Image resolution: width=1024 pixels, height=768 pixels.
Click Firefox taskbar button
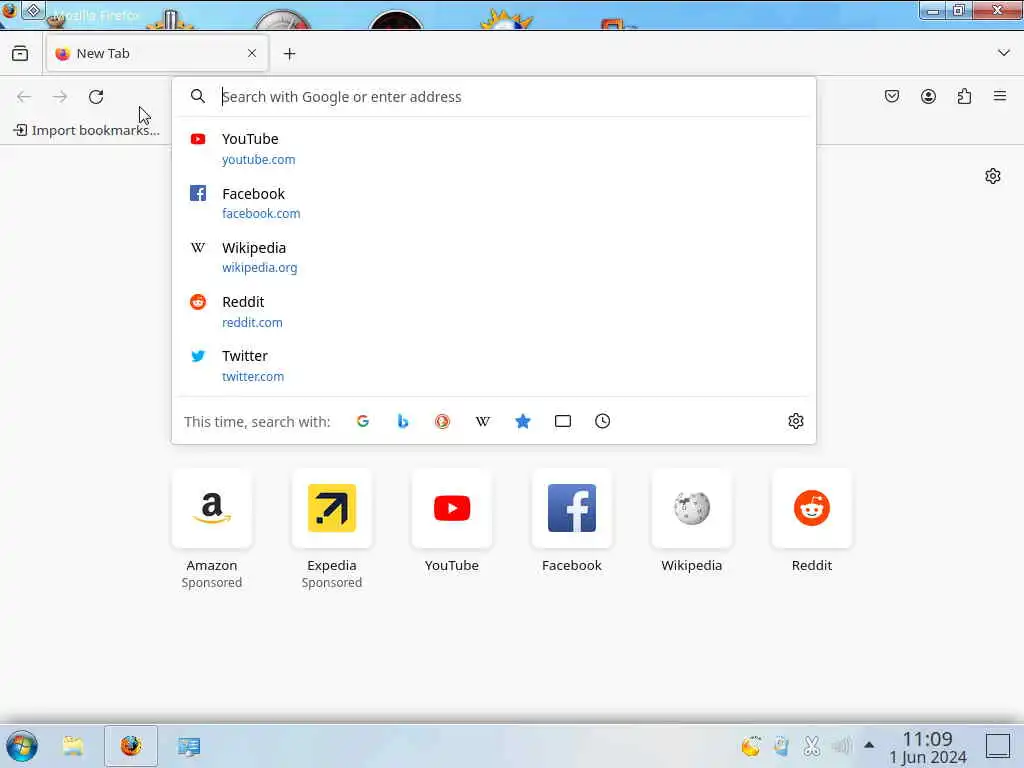coord(131,746)
